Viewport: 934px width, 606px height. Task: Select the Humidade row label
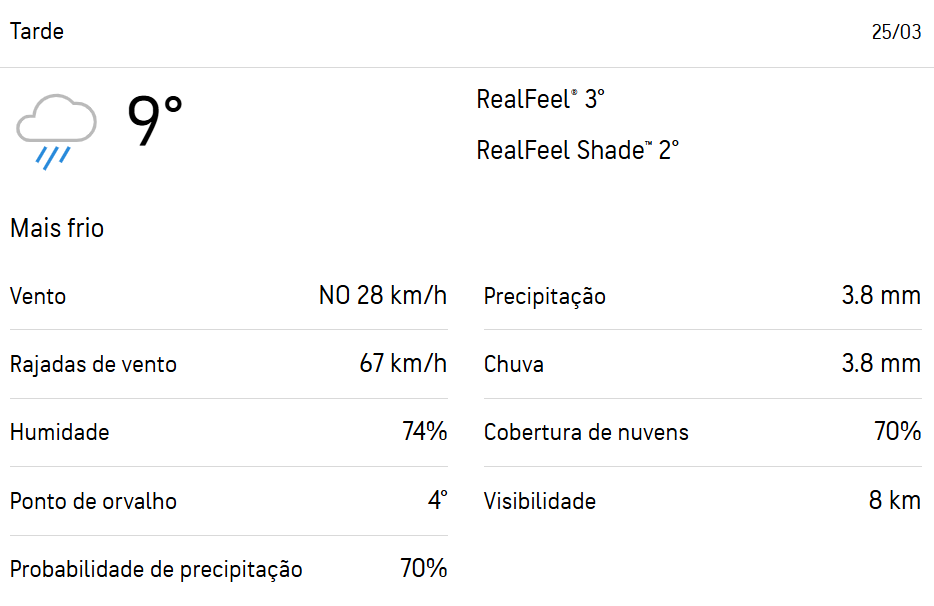[x=60, y=433]
